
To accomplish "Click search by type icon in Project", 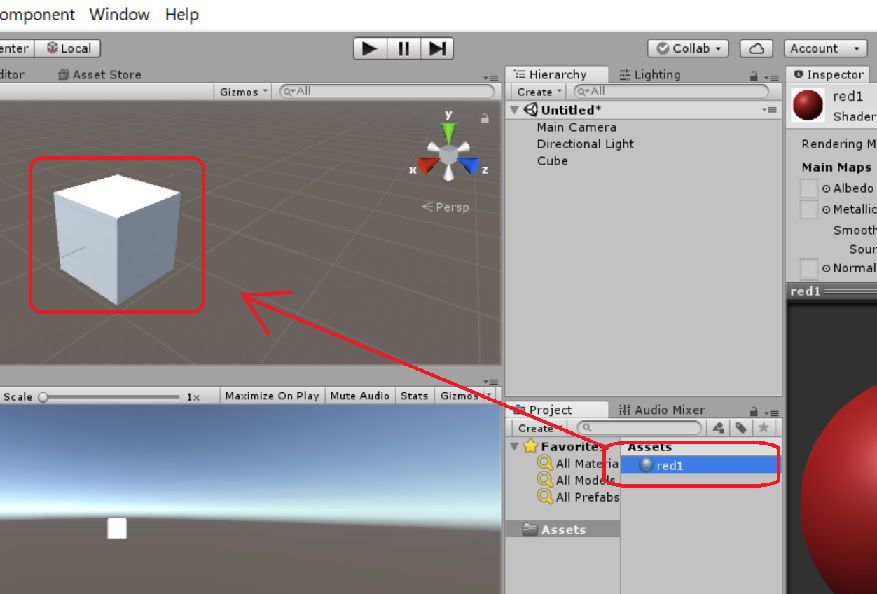I will [718, 428].
